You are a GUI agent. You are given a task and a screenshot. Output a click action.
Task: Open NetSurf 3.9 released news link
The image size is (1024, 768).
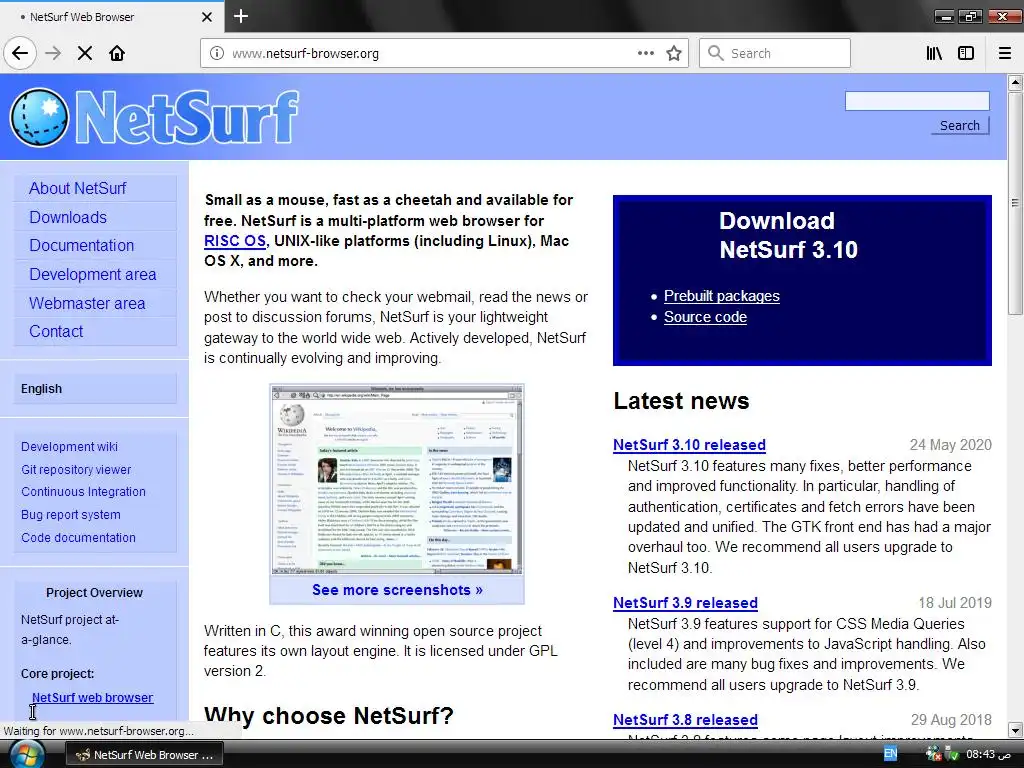pyautogui.click(x=685, y=603)
